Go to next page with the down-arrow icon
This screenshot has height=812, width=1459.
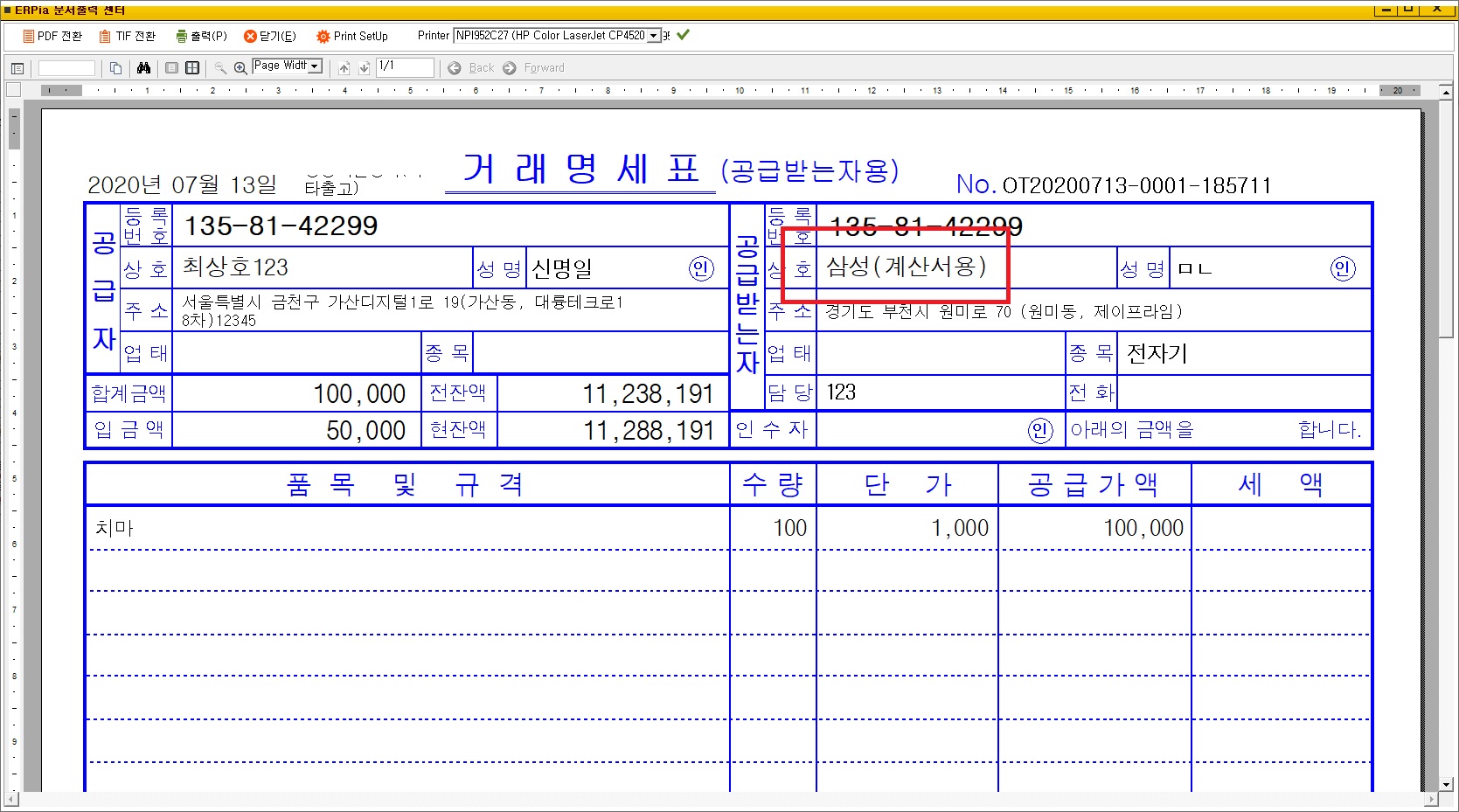coord(365,67)
